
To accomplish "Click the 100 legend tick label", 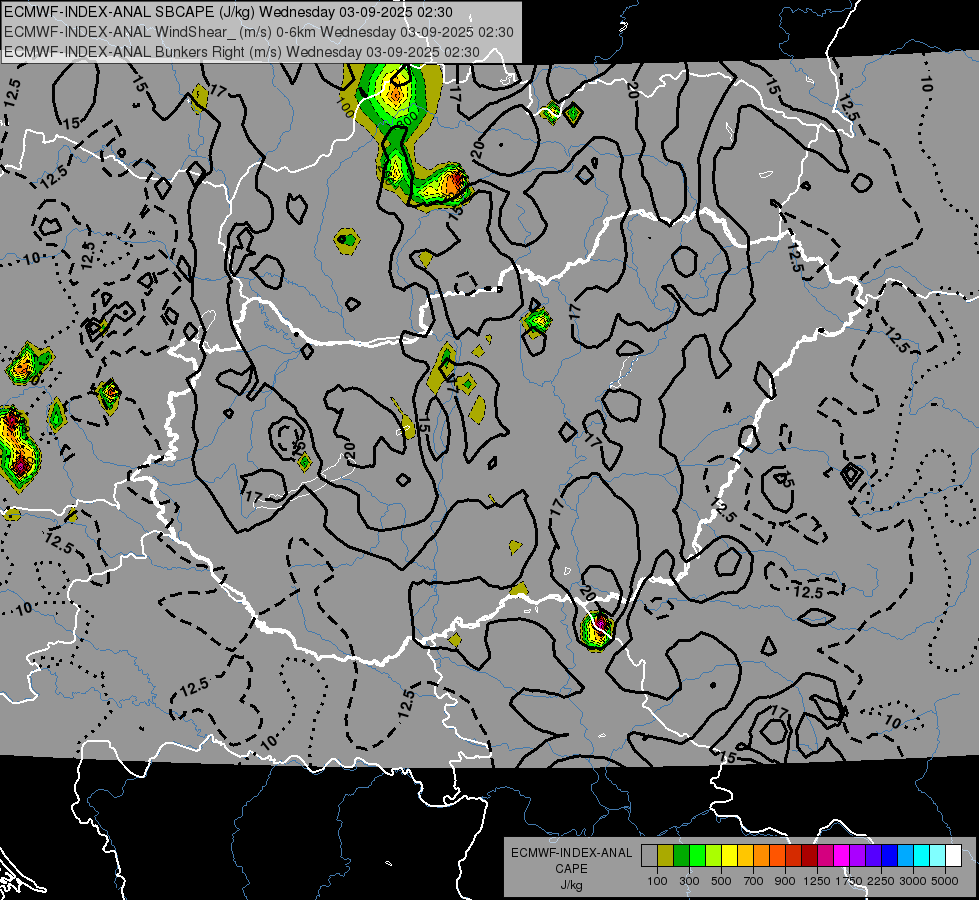I will 657,881.
